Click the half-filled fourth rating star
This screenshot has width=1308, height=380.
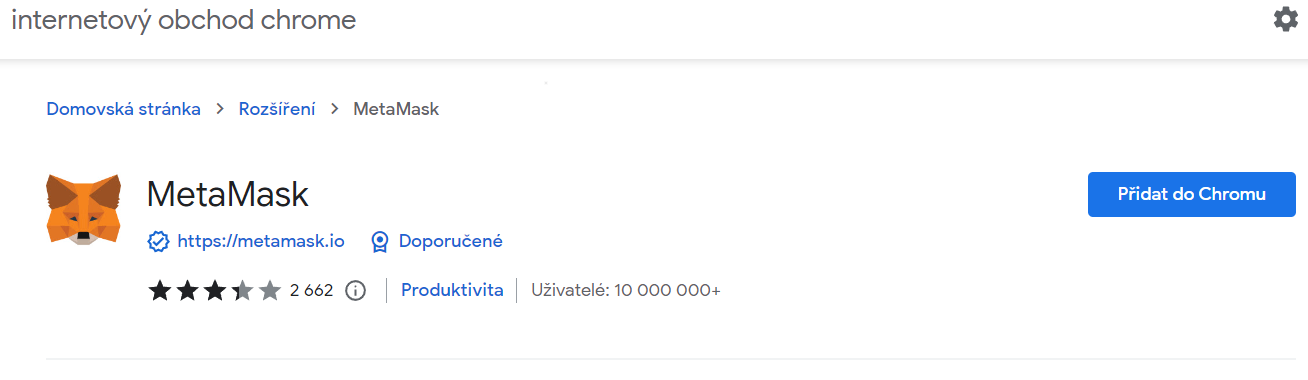(x=242, y=291)
